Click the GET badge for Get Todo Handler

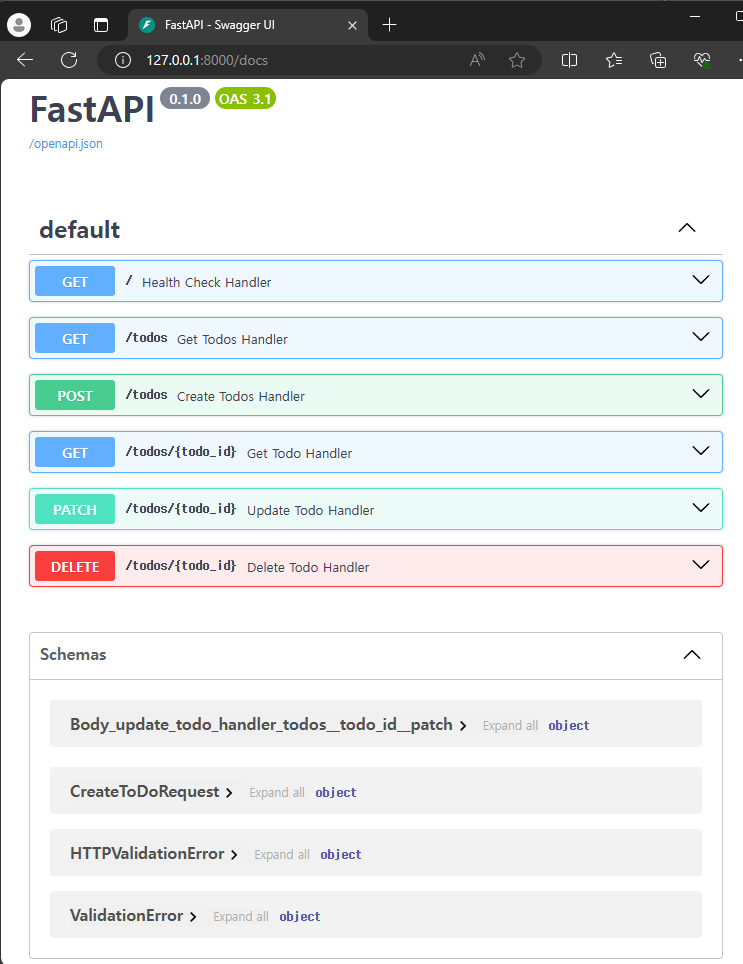(75, 452)
